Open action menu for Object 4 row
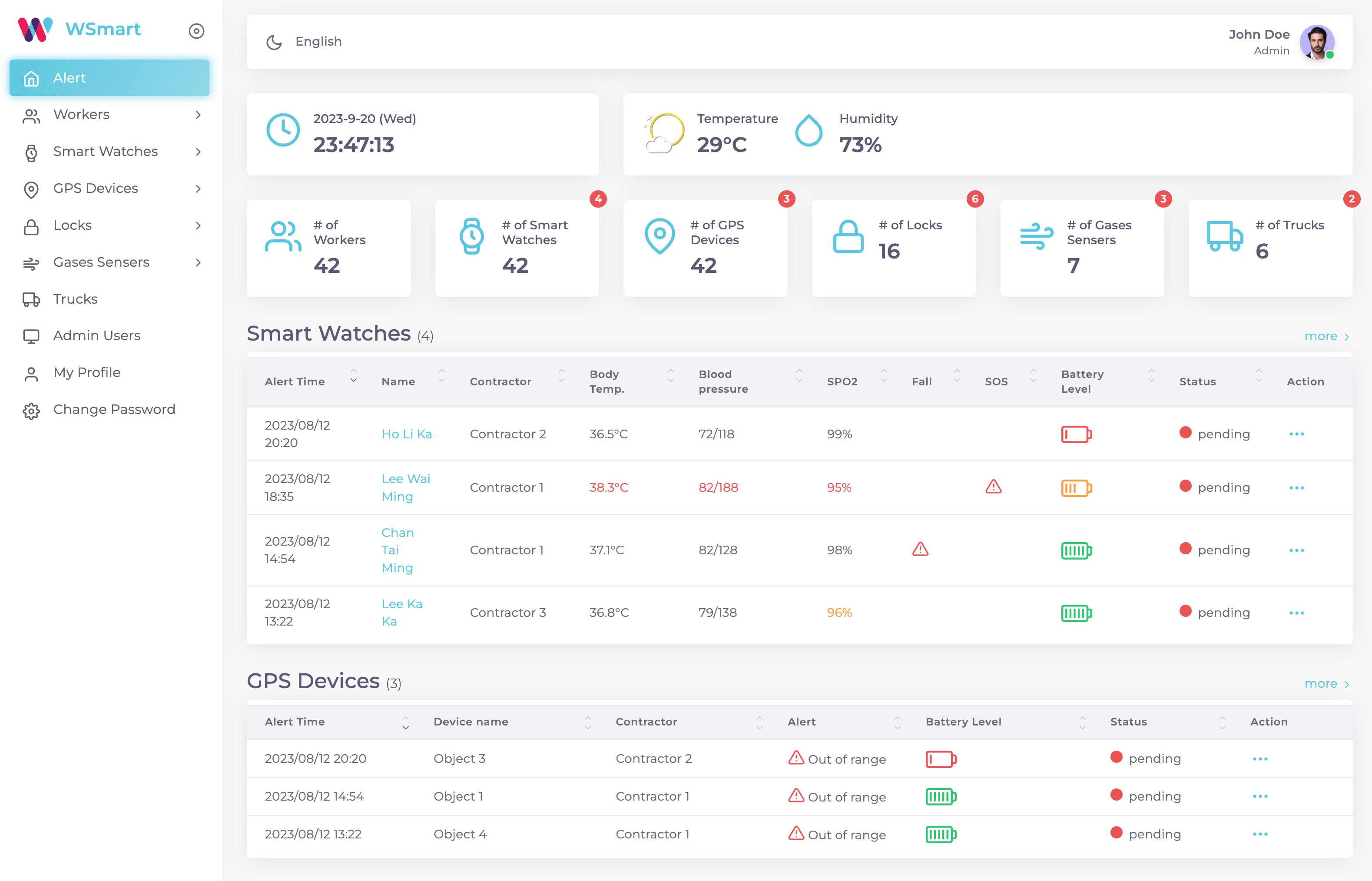Viewport: 1372px width, 881px height. pos(1260,835)
